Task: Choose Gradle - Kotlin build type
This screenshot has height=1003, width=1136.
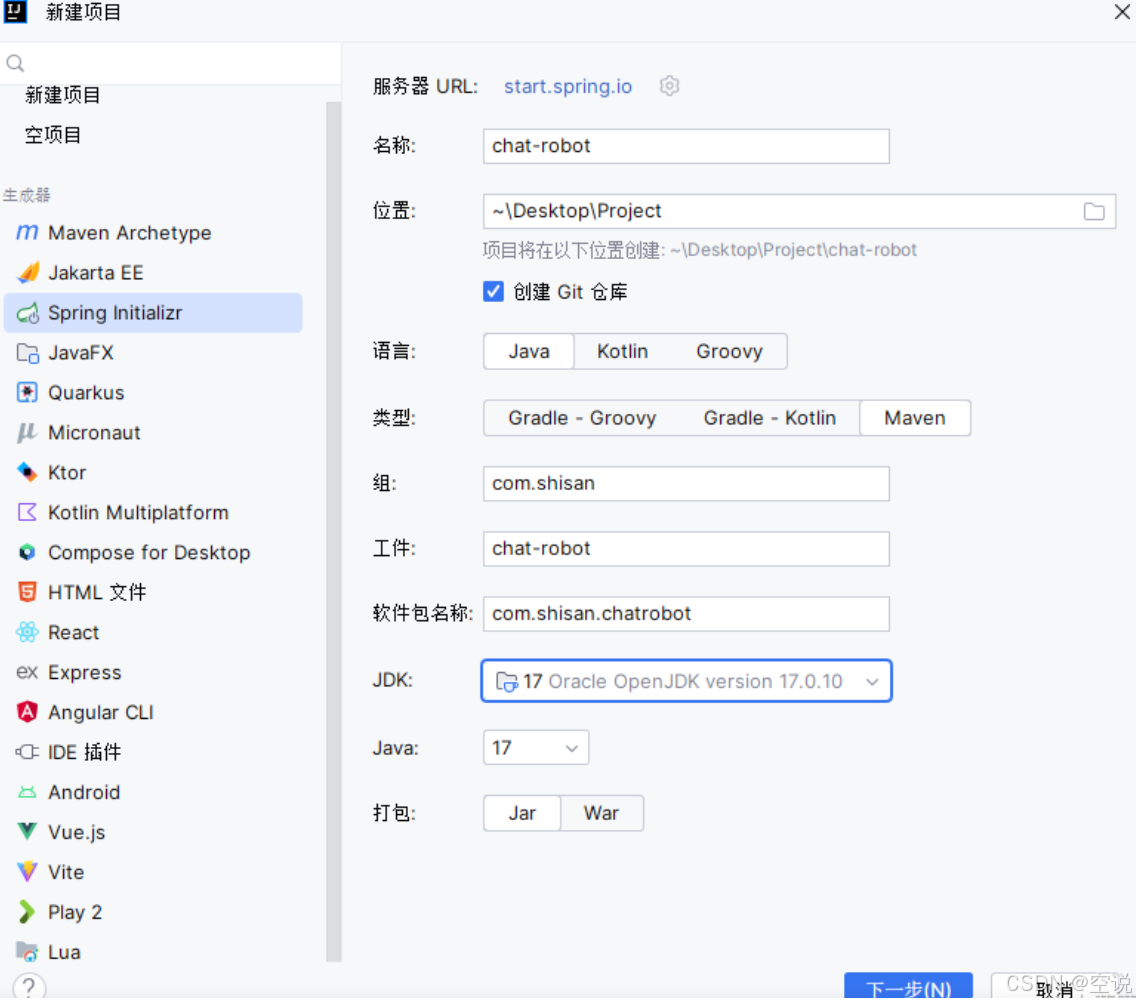Action: pyautogui.click(x=769, y=418)
